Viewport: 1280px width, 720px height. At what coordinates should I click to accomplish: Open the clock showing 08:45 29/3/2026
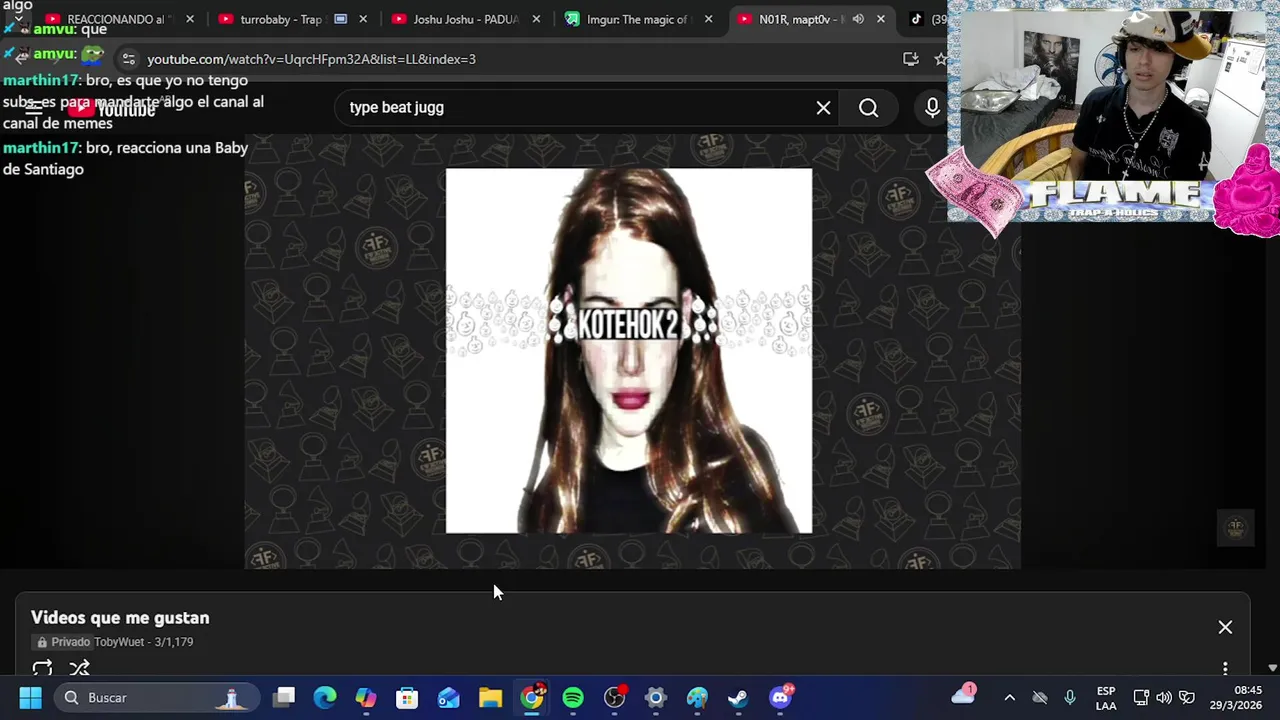click(x=1234, y=697)
